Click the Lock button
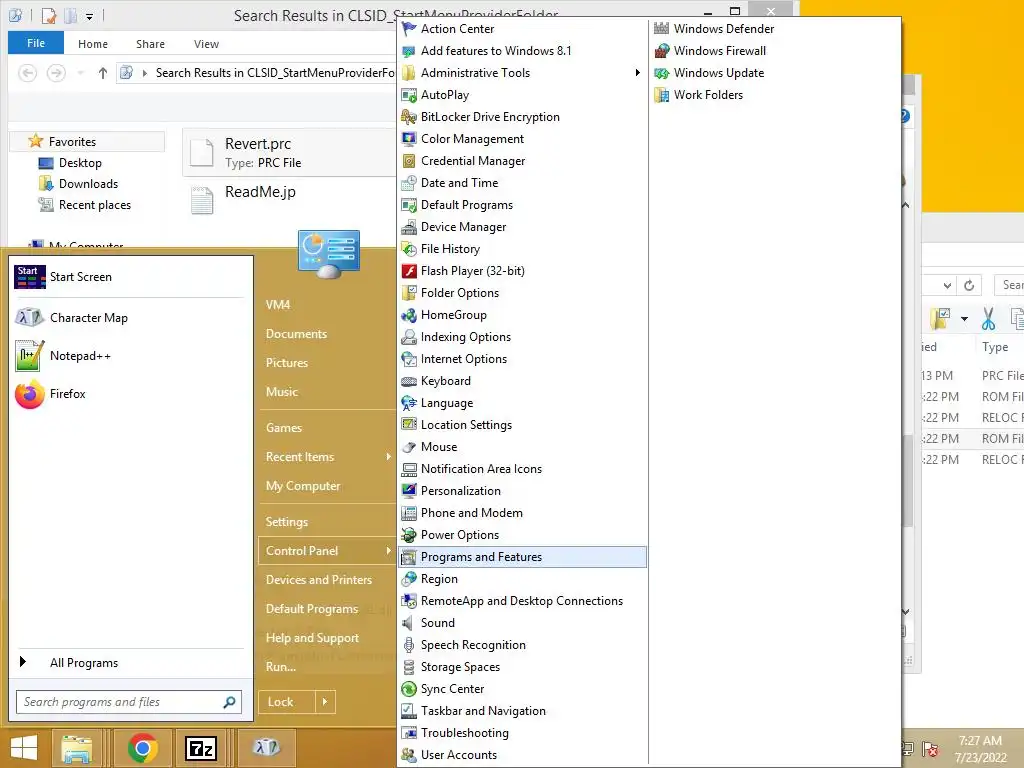 click(287, 702)
